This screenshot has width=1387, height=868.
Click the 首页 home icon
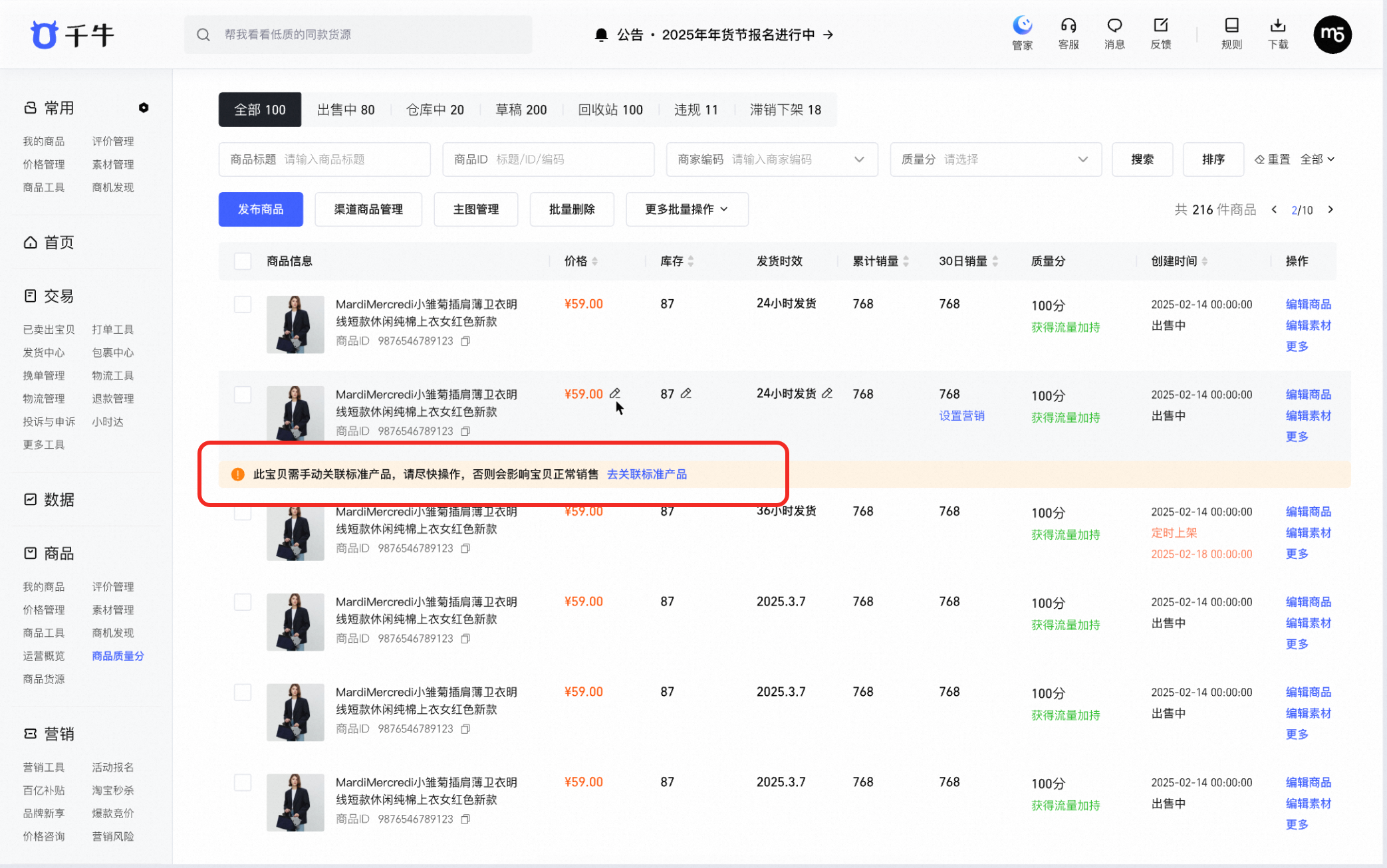31,243
